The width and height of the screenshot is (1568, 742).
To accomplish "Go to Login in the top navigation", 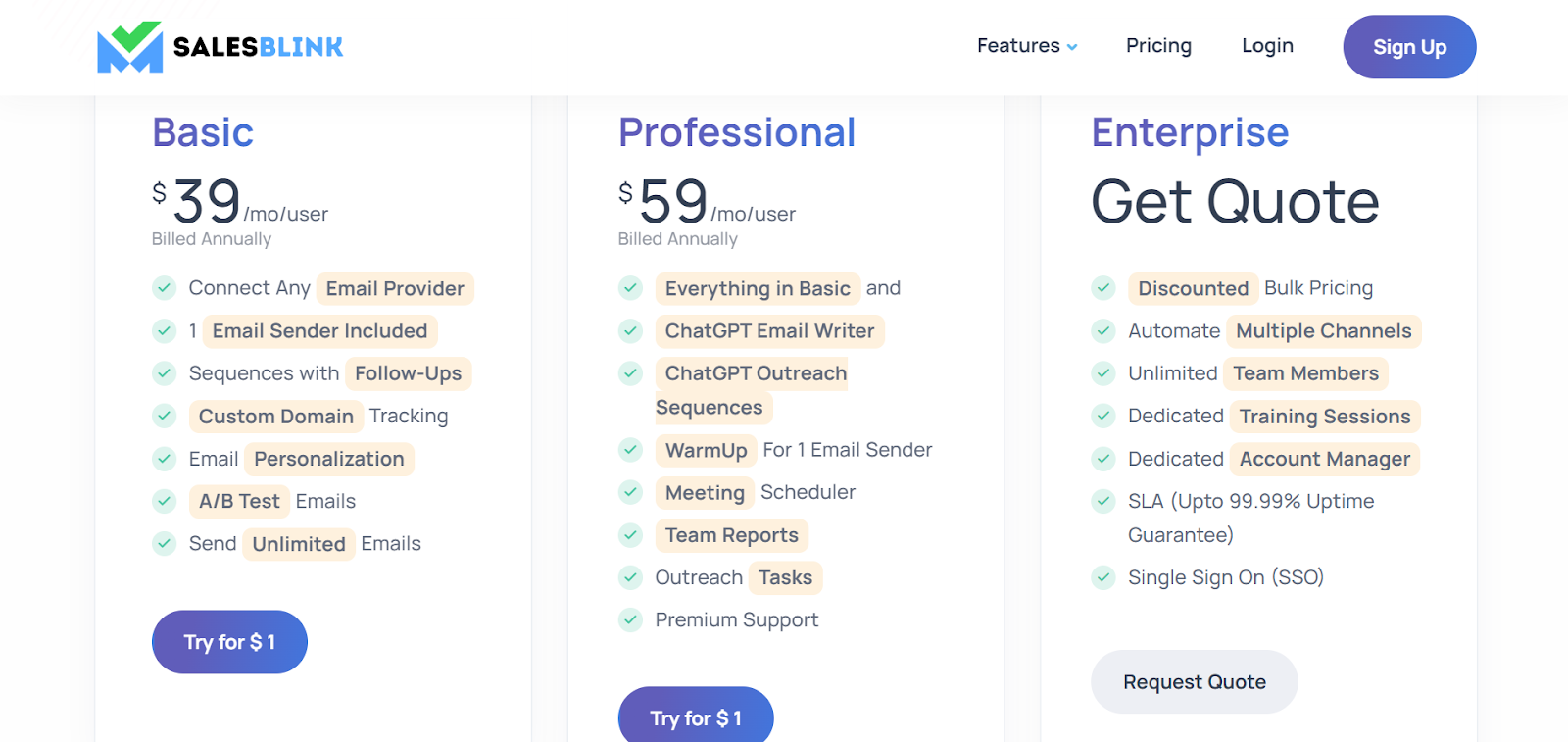I will [x=1267, y=46].
